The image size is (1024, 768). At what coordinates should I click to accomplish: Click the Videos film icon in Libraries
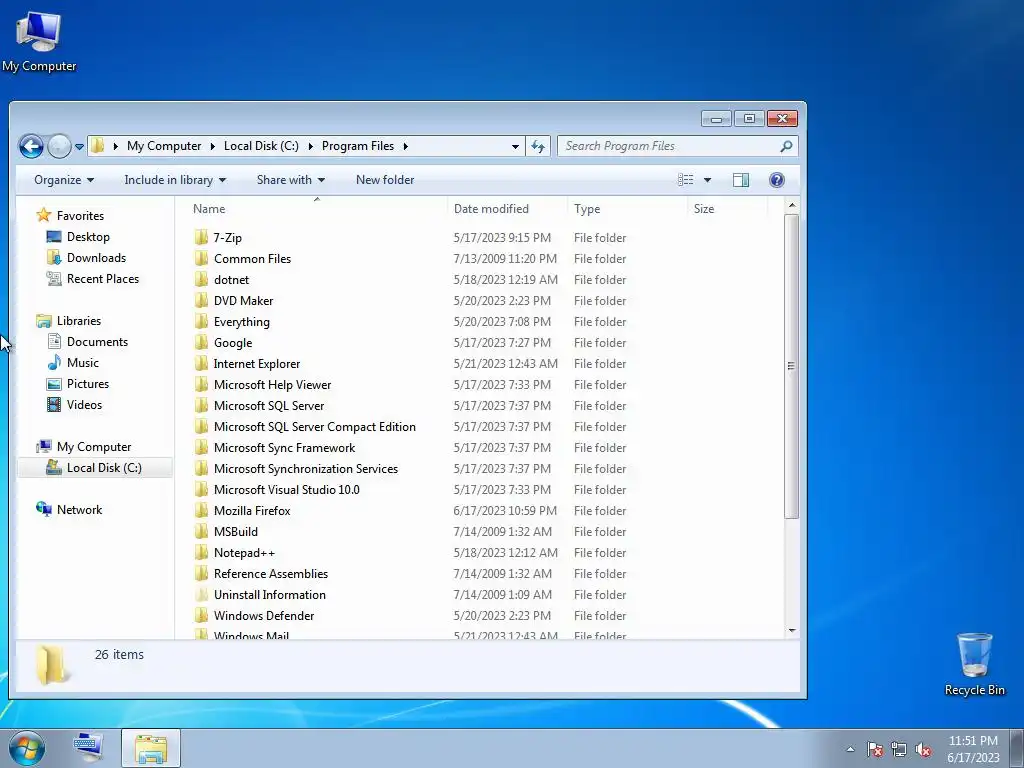point(54,405)
